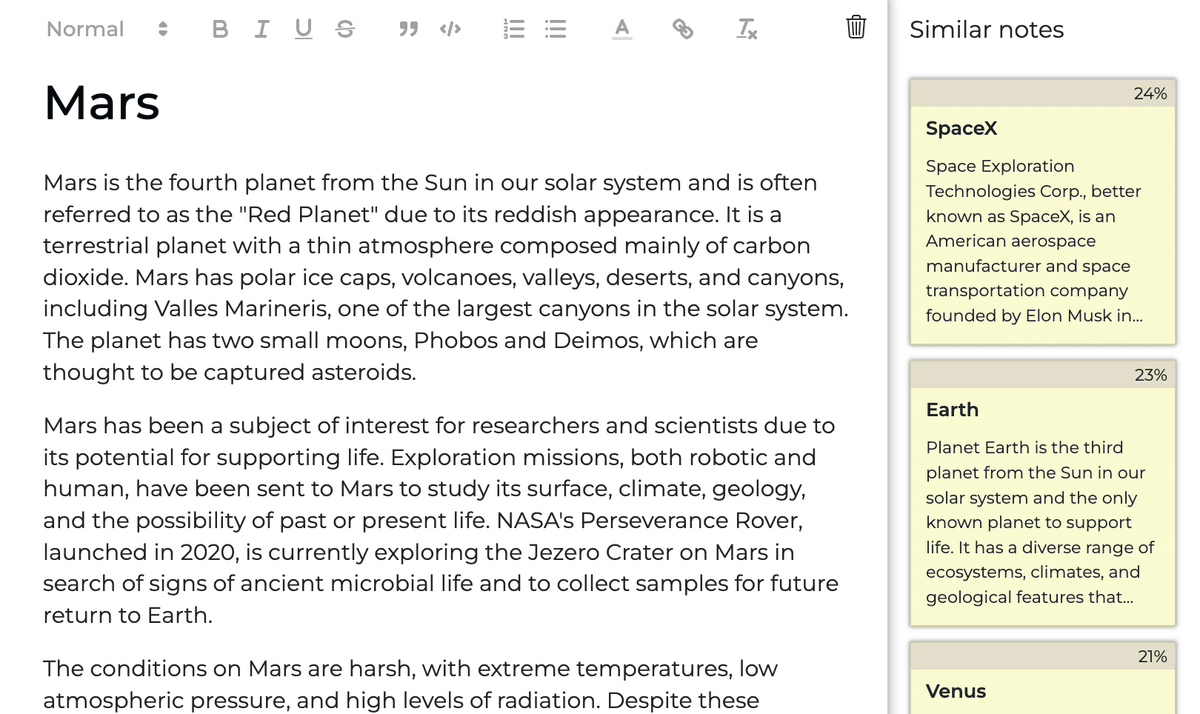Create a numbered list

click(513, 30)
